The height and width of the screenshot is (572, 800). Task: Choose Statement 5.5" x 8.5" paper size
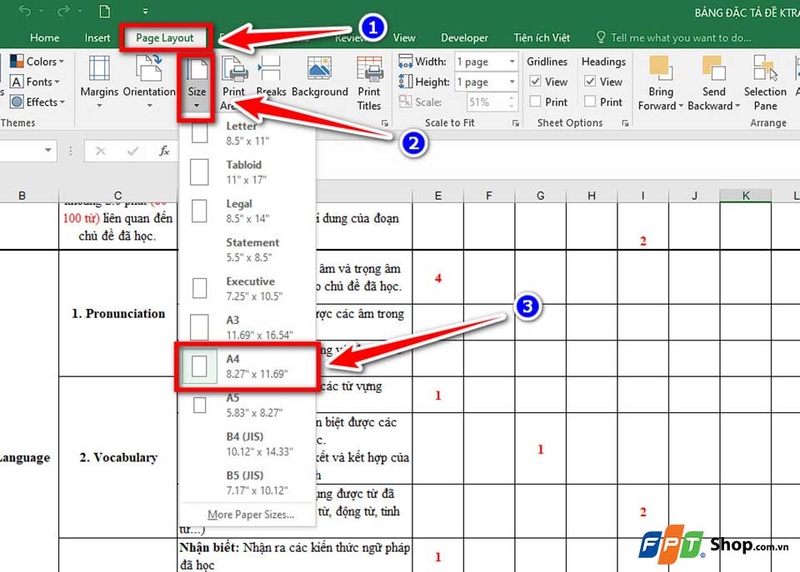pos(247,250)
